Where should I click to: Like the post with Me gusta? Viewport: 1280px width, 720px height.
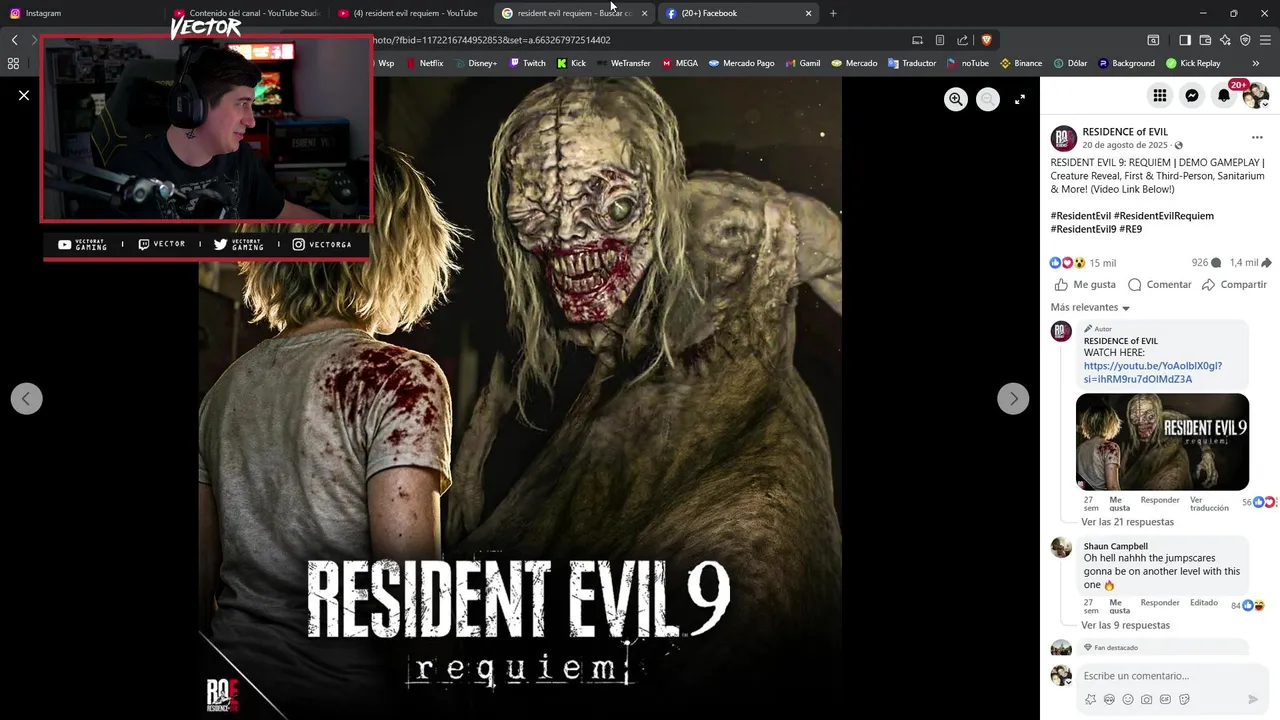point(1085,285)
